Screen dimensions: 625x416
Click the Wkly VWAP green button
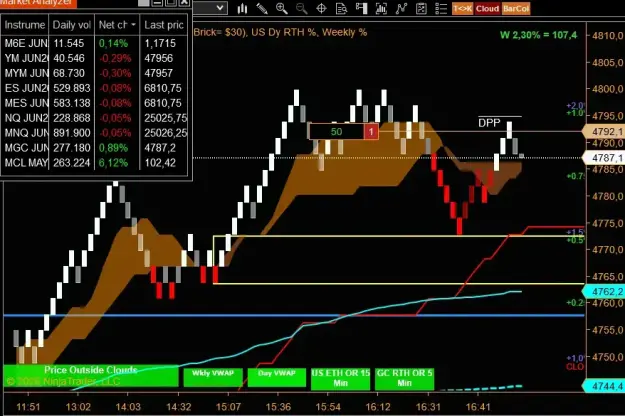(212, 377)
